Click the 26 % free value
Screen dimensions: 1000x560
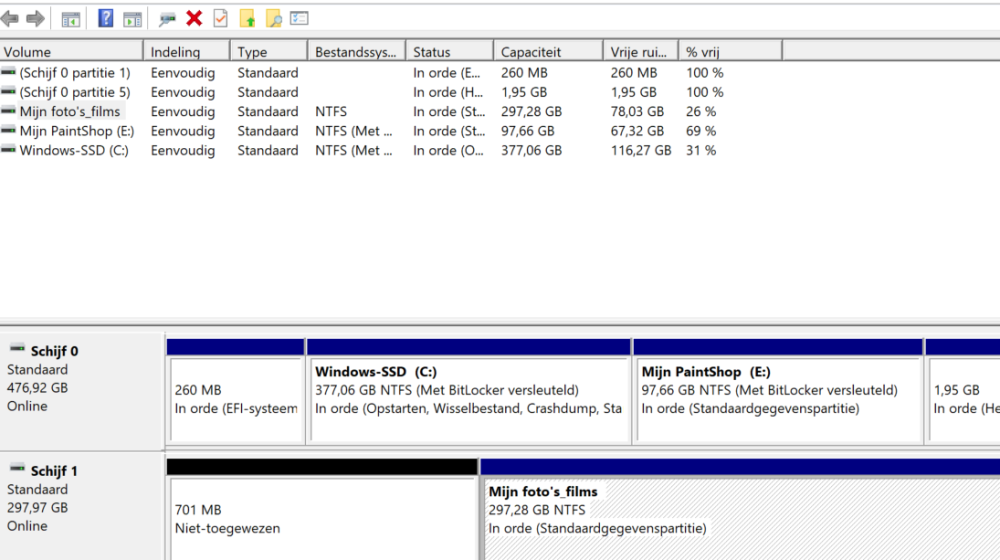click(x=701, y=112)
